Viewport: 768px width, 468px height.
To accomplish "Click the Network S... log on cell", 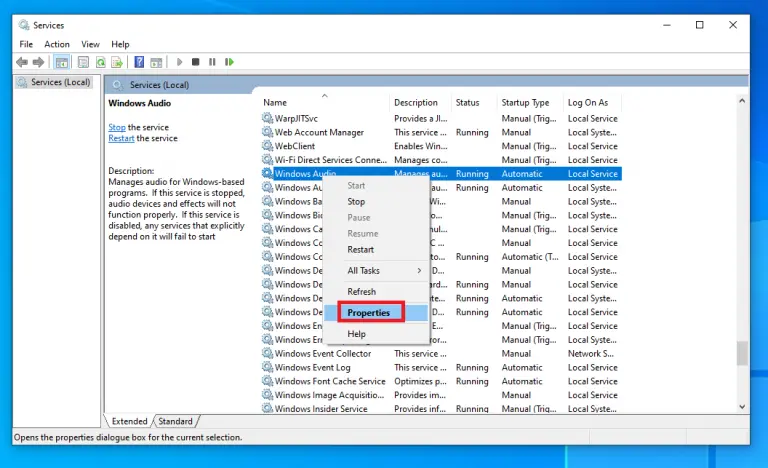I will (591, 353).
